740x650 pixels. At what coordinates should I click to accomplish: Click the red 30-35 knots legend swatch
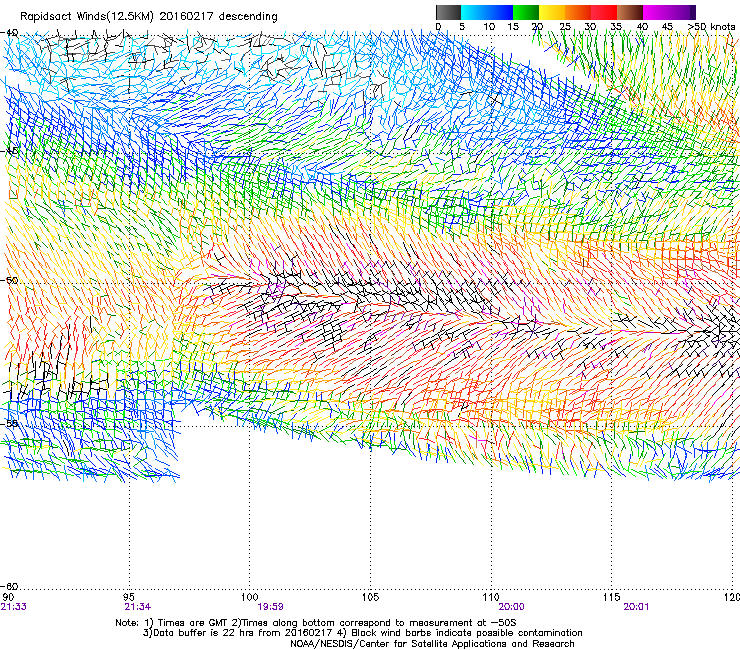click(x=604, y=12)
